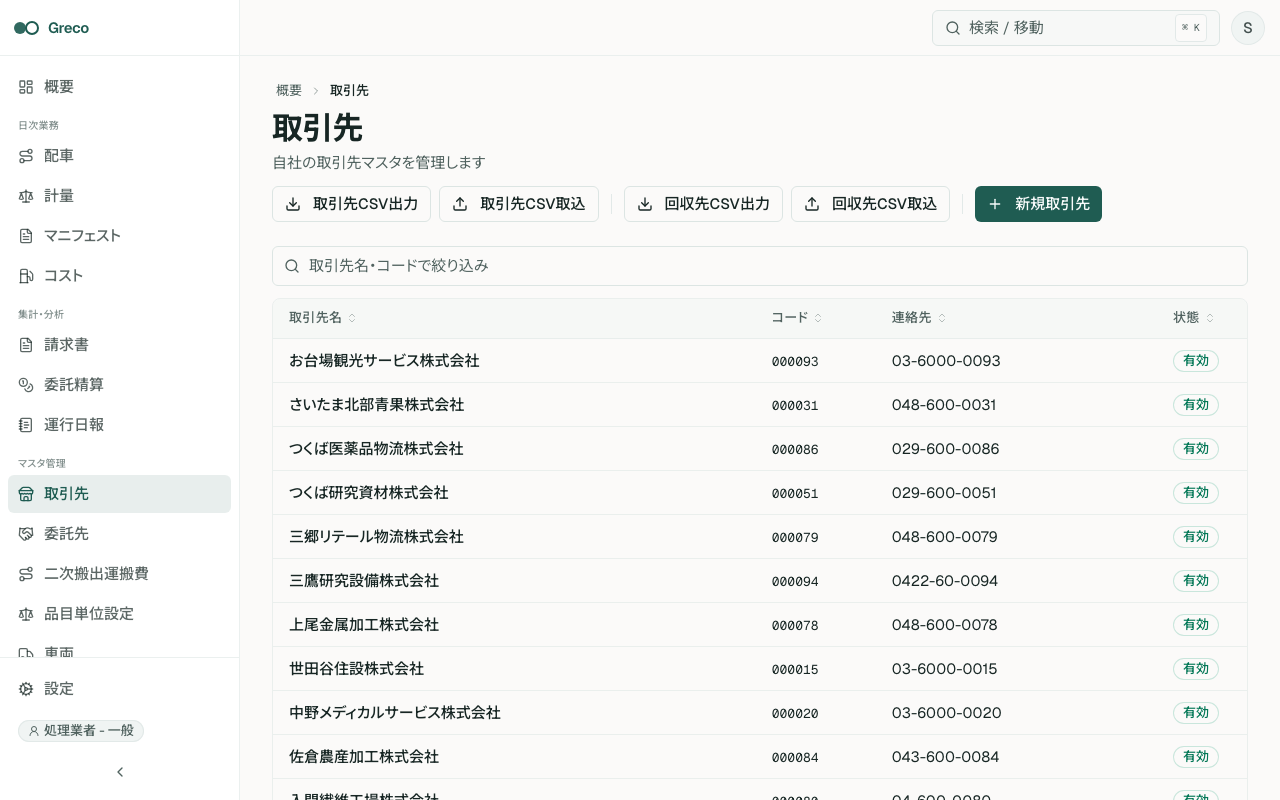The height and width of the screenshot is (800, 1280).
Task: Open the 委託先 menu item
Action: click(x=119, y=534)
